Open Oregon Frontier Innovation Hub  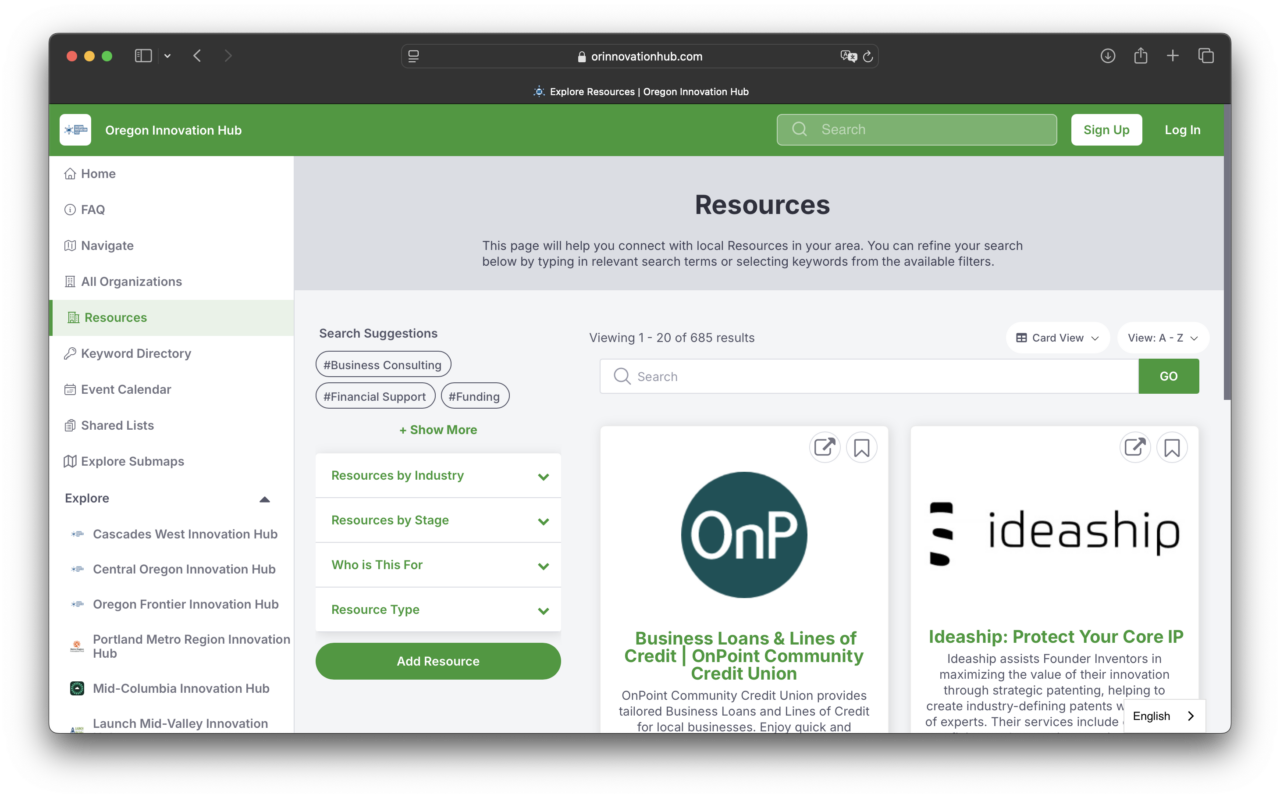186,604
